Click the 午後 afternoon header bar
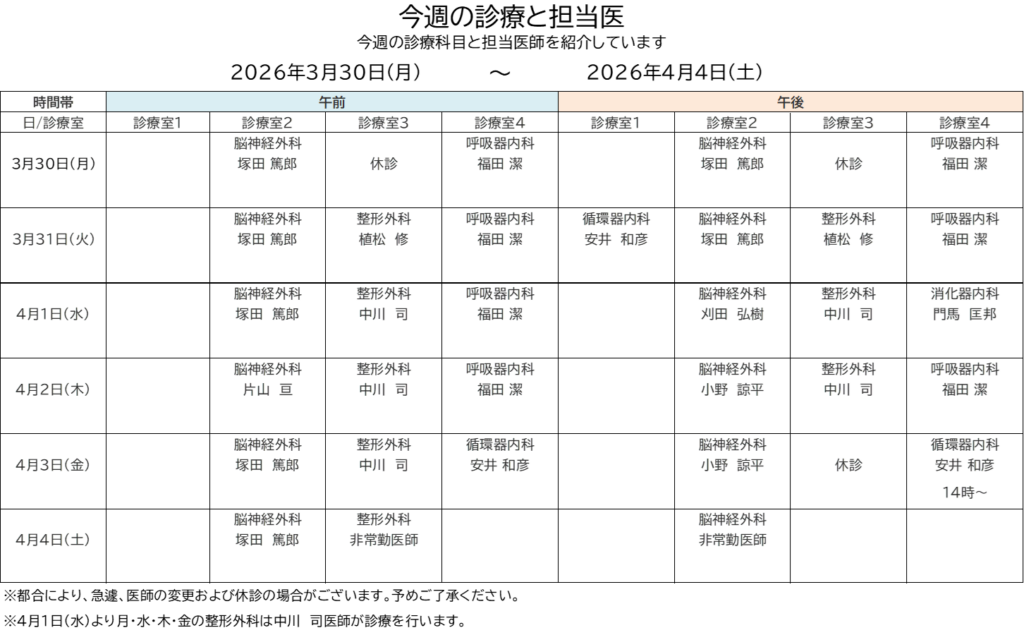This screenshot has width=1024, height=635. coord(790,102)
